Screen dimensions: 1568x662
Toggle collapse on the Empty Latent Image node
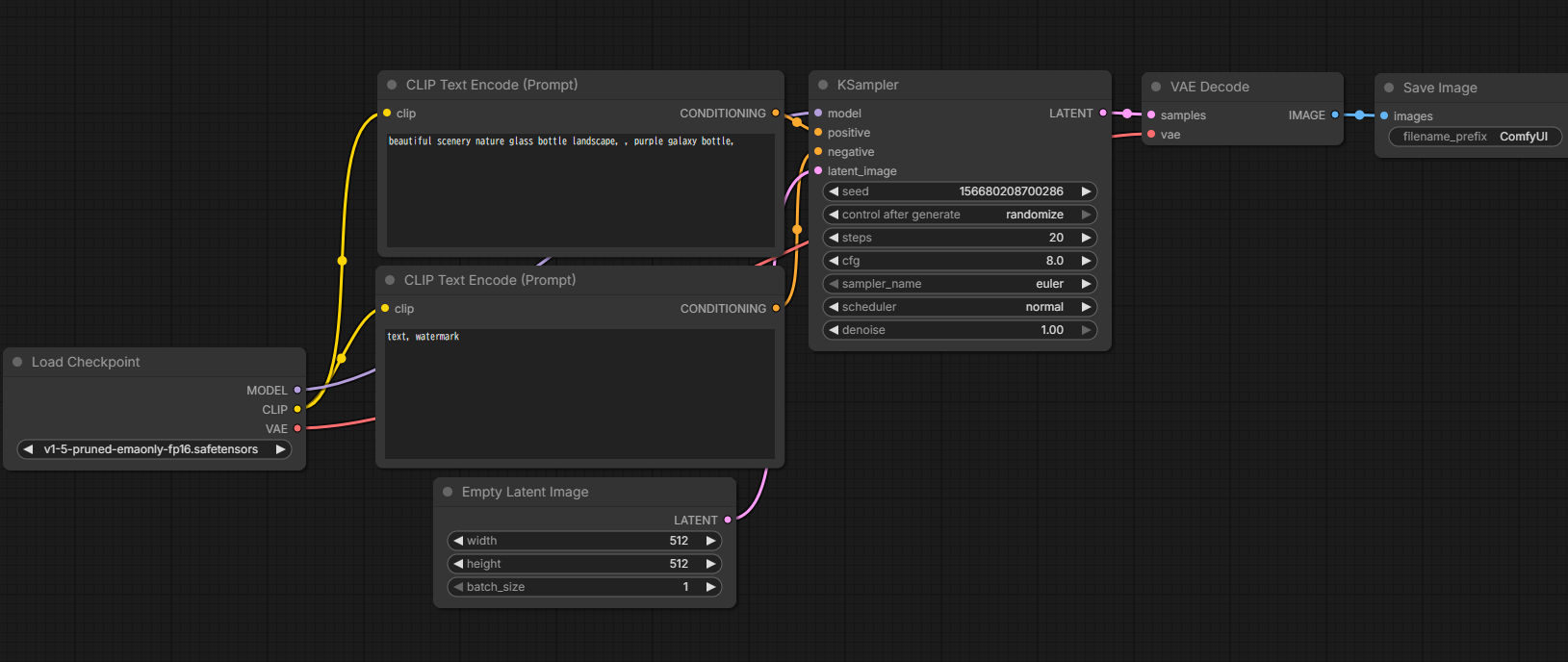click(448, 492)
